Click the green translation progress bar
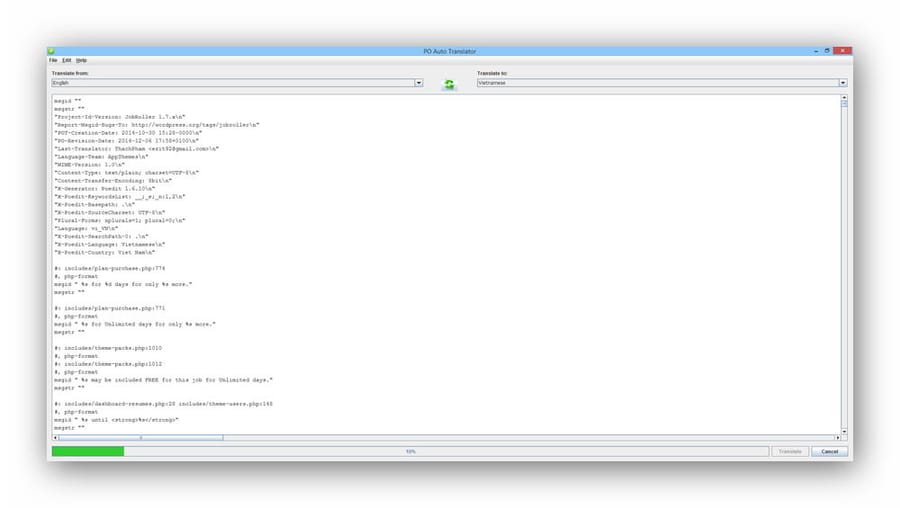 (x=88, y=452)
